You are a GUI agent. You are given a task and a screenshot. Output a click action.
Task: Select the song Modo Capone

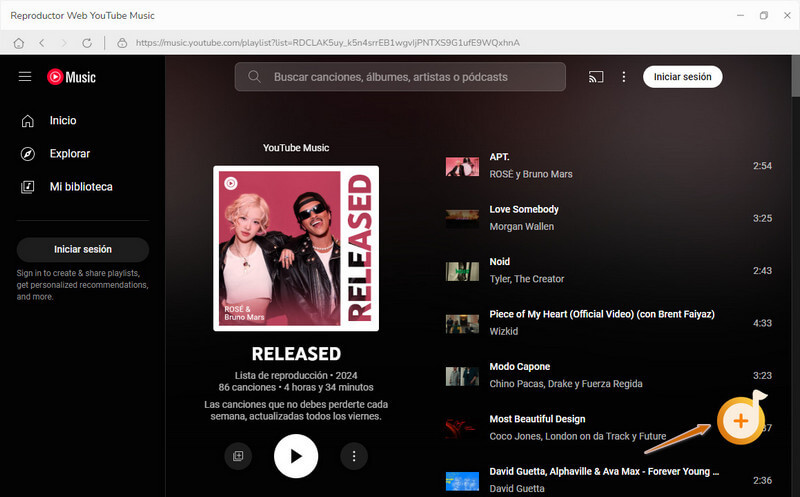click(x=519, y=367)
